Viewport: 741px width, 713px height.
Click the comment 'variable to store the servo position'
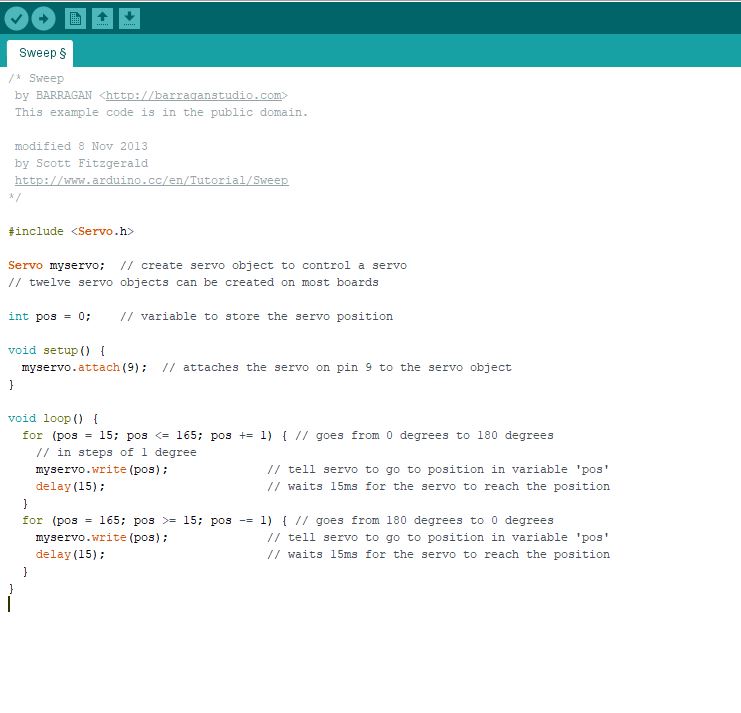(257, 317)
